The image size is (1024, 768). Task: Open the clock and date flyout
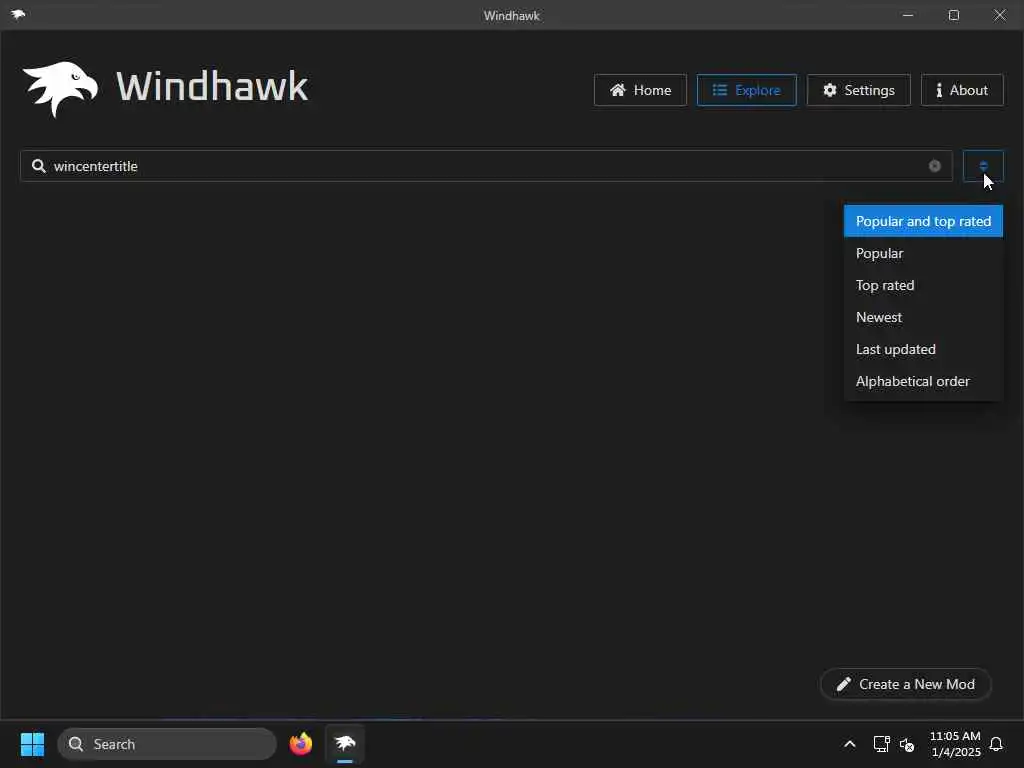click(955, 744)
